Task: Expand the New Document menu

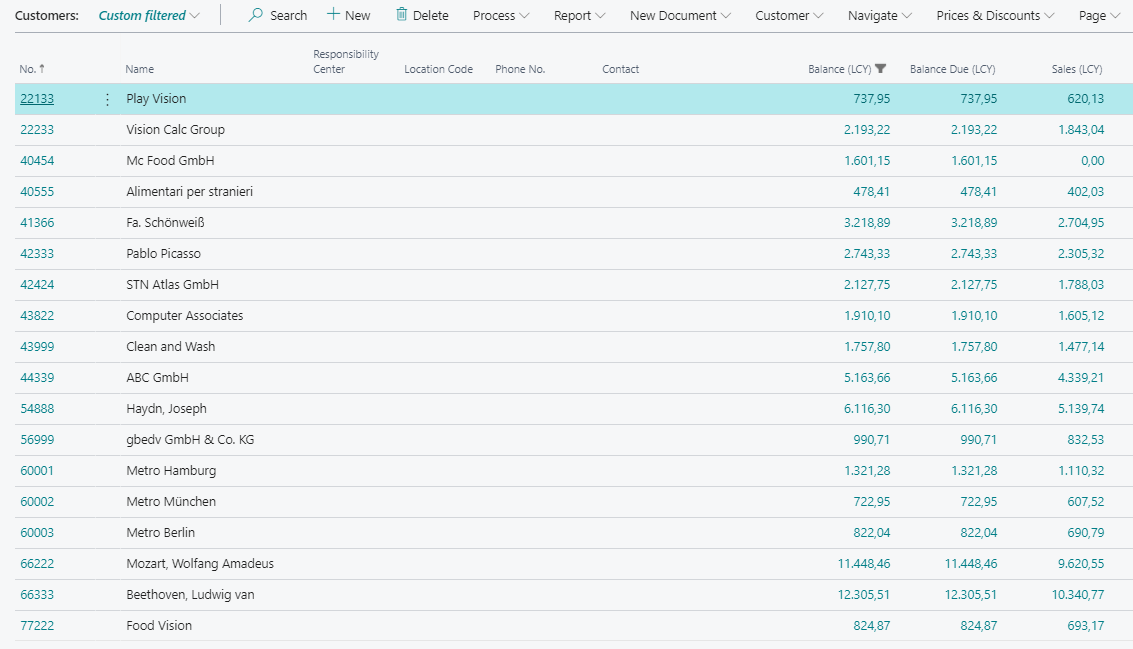Action: (680, 15)
